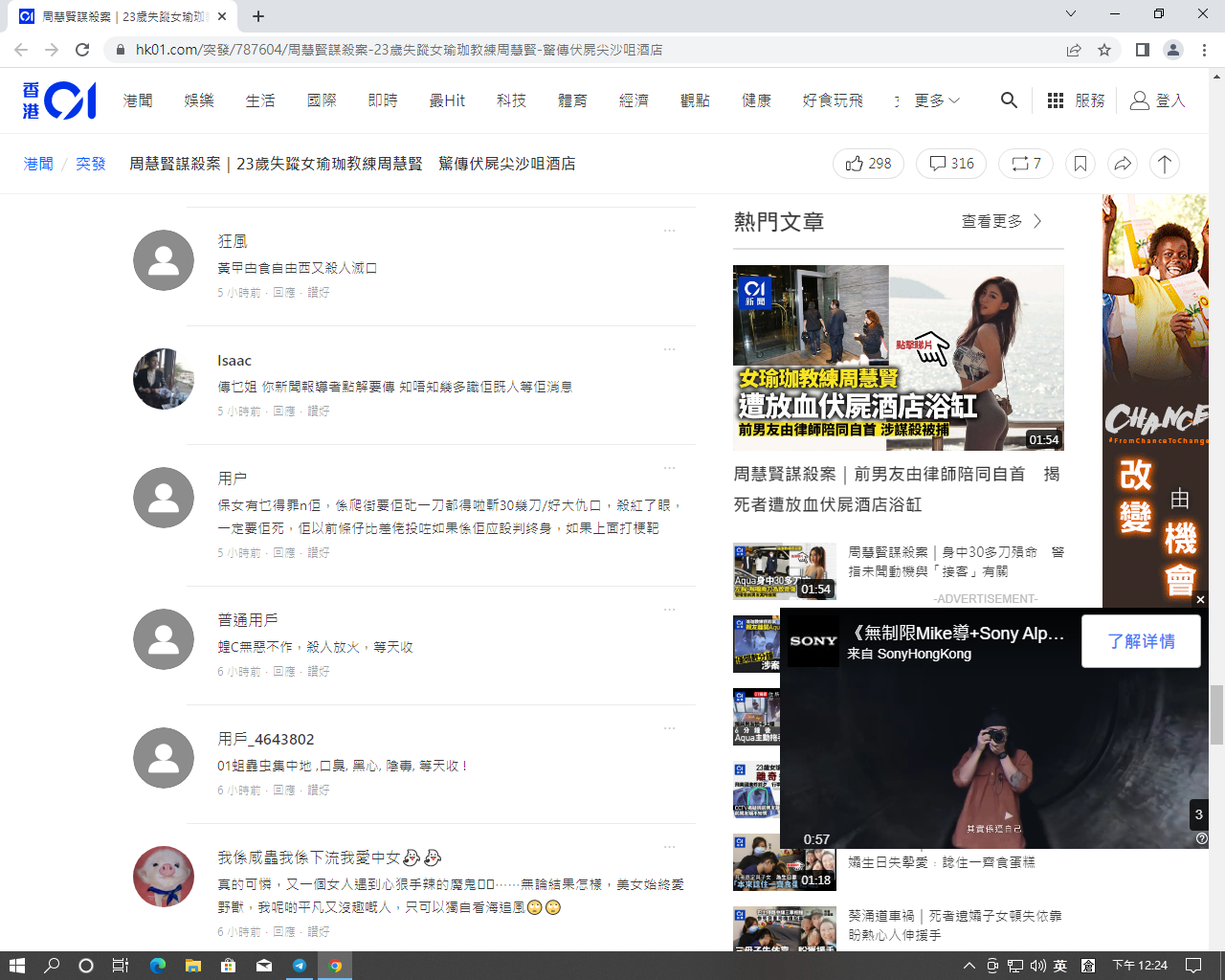Open Microsoft Edge from the taskbar
1225x980 pixels.
(x=158, y=966)
